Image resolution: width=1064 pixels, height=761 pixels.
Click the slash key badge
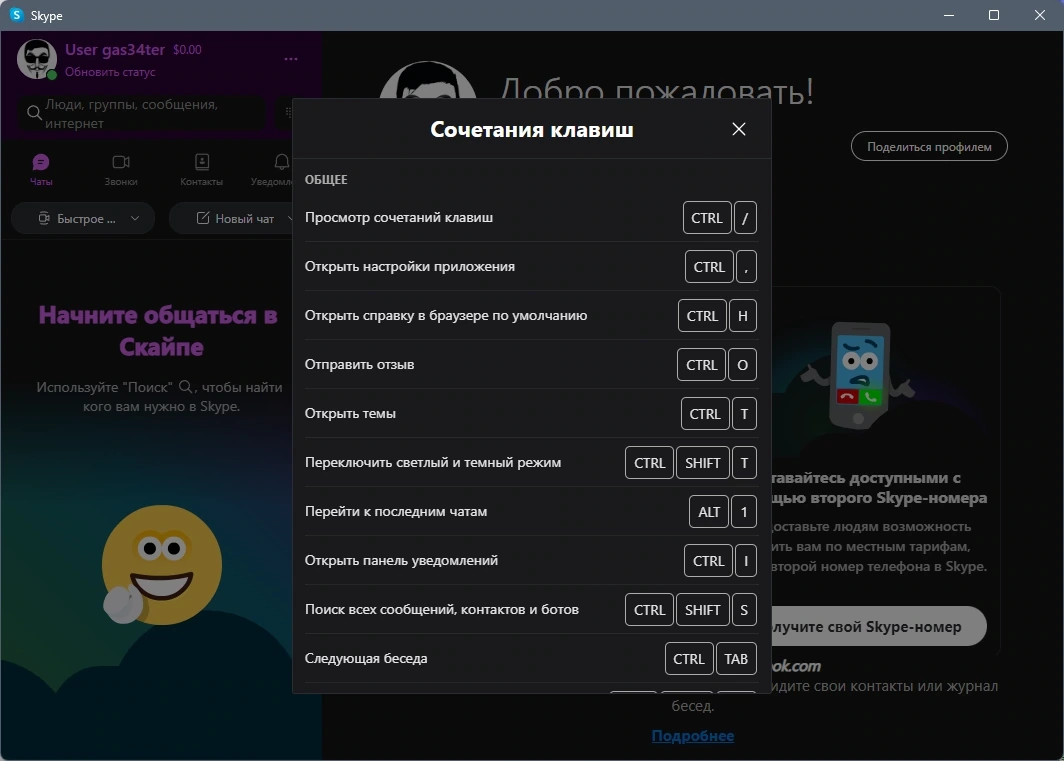point(745,218)
